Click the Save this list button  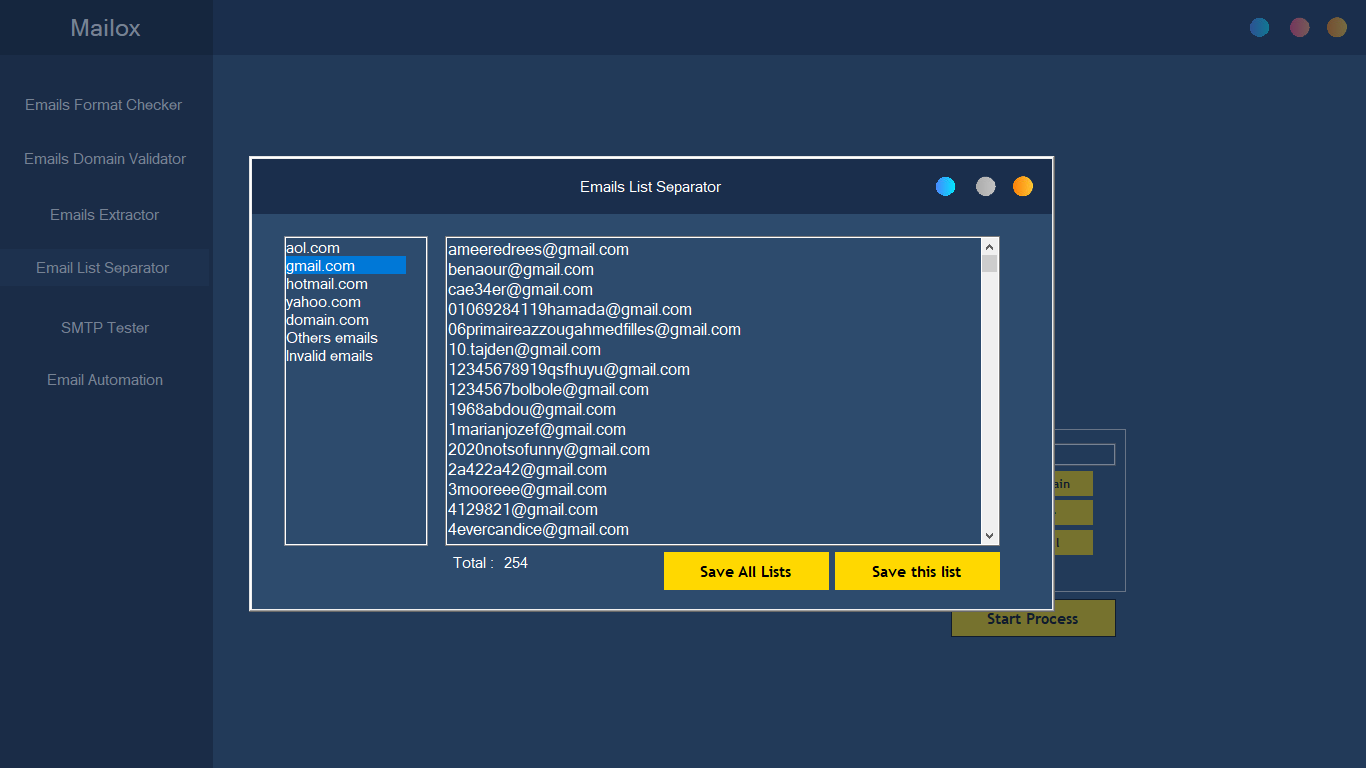[916, 570]
